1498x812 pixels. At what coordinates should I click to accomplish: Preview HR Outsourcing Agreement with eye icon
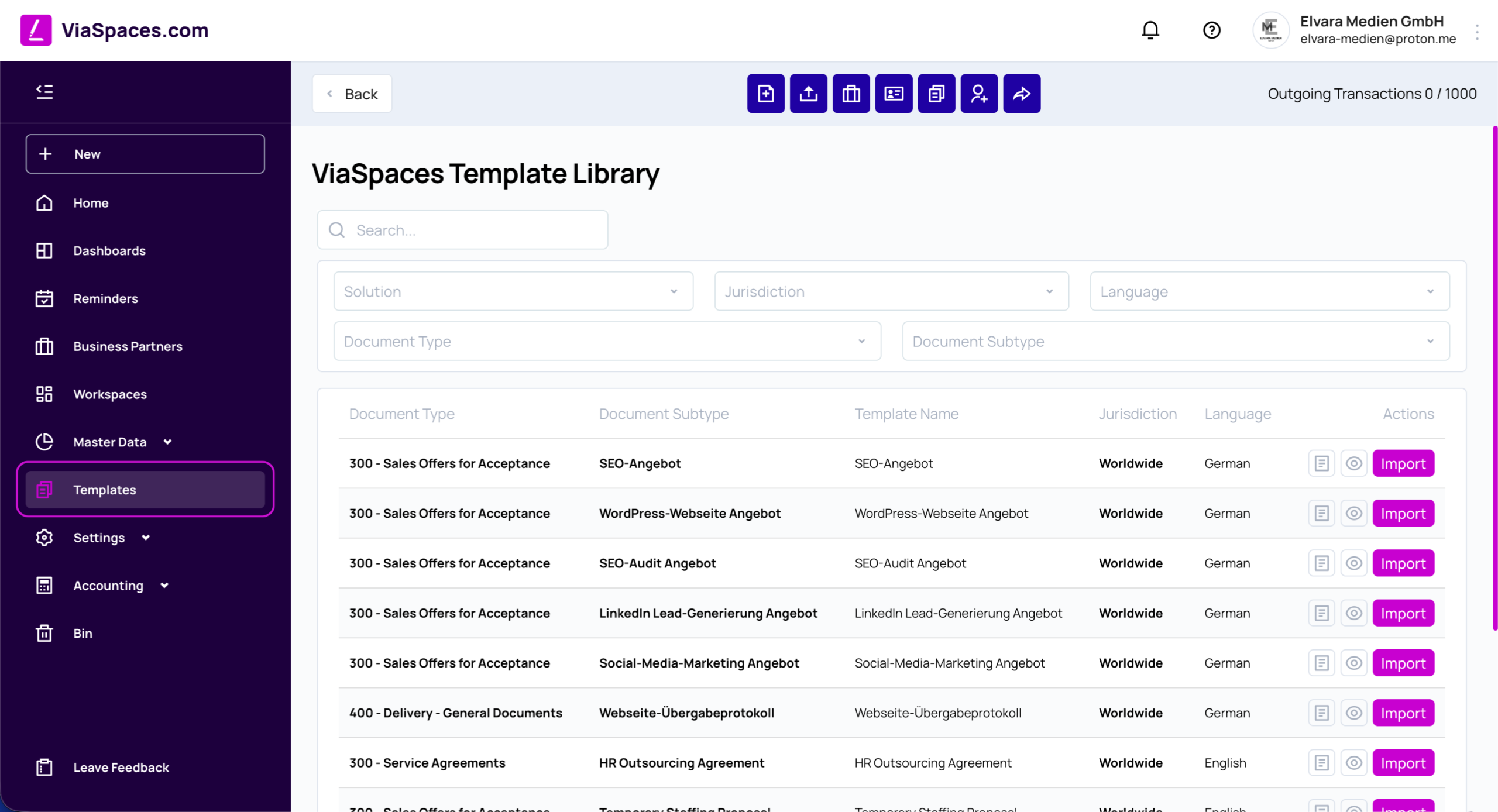[1353, 763]
